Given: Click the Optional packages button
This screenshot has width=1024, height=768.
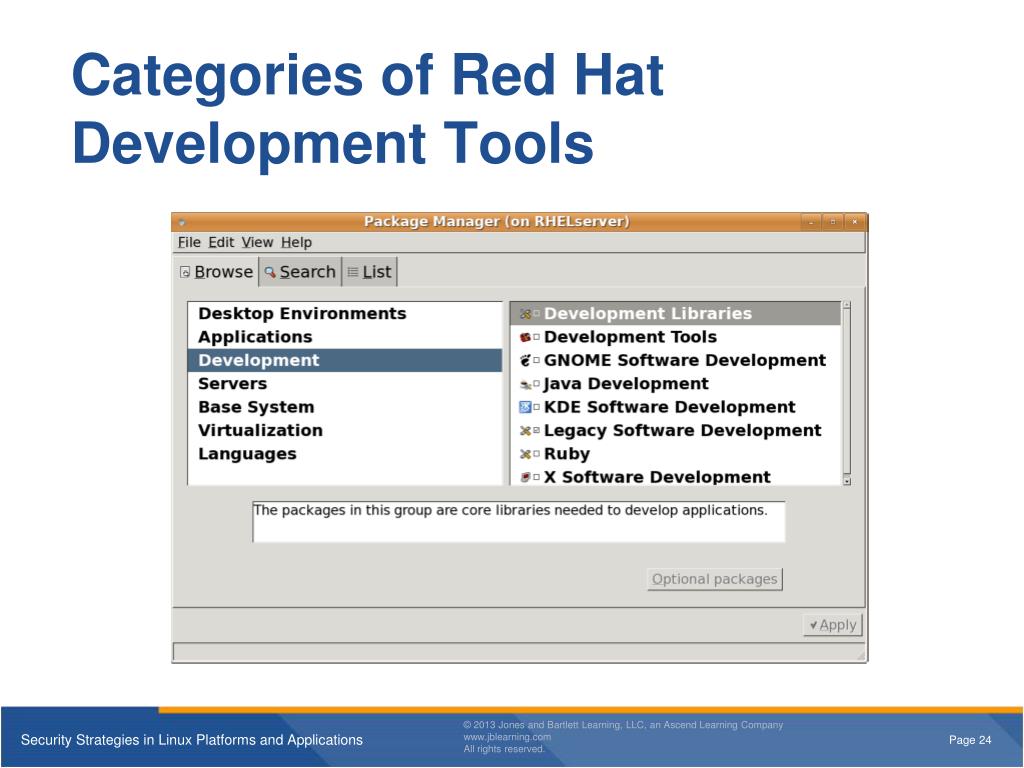Looking at the screenshot, I should [715, 579].
